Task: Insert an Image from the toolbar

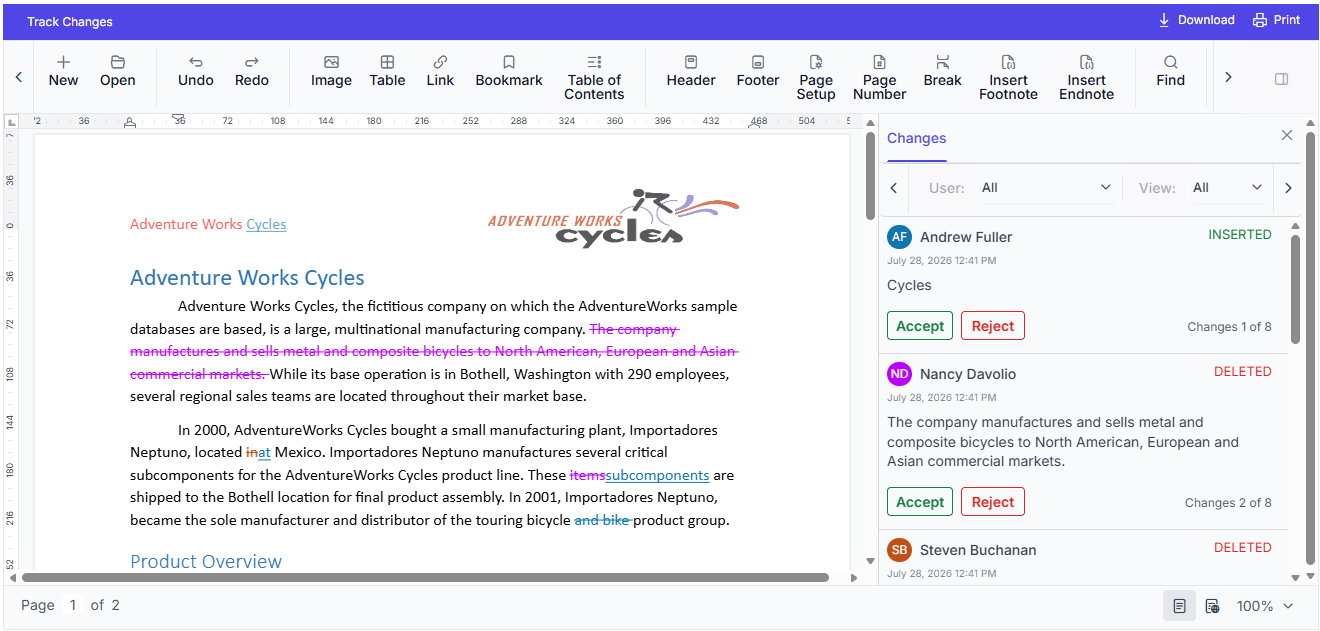Action: (331, 72)
